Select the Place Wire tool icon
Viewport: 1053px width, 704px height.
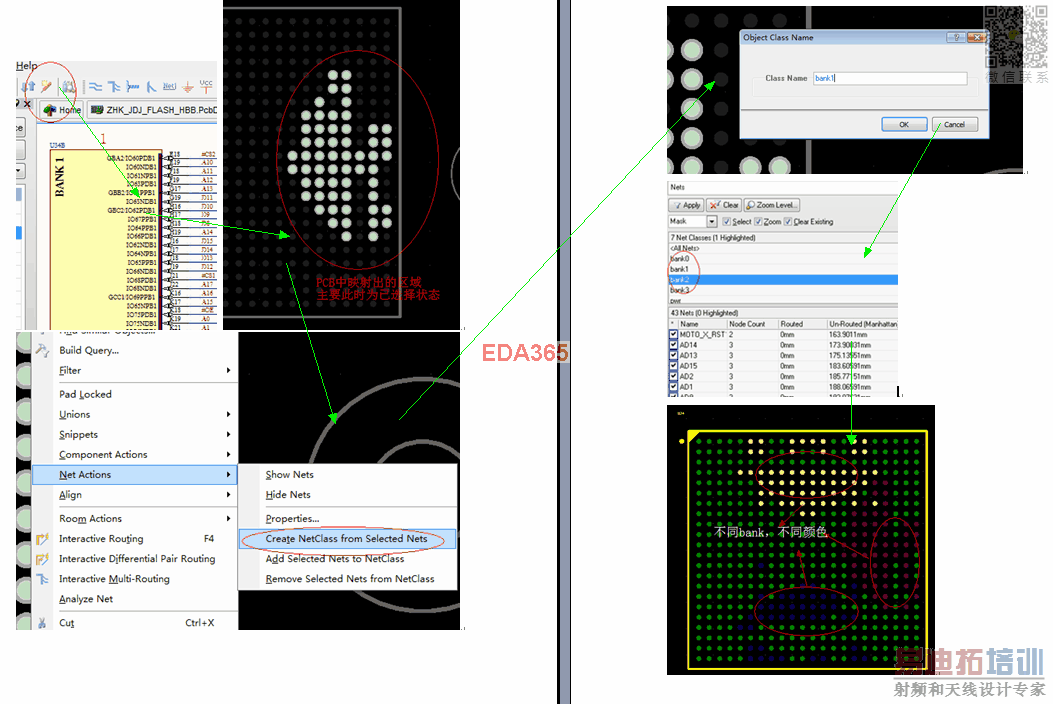(x=96, y=87)
